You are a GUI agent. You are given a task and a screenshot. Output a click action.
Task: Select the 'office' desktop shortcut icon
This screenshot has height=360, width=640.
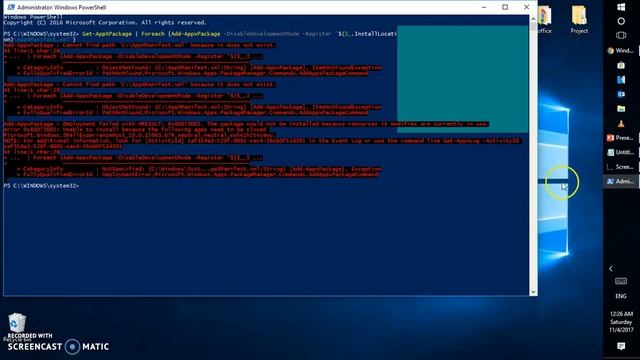click(x=544, y=19)
